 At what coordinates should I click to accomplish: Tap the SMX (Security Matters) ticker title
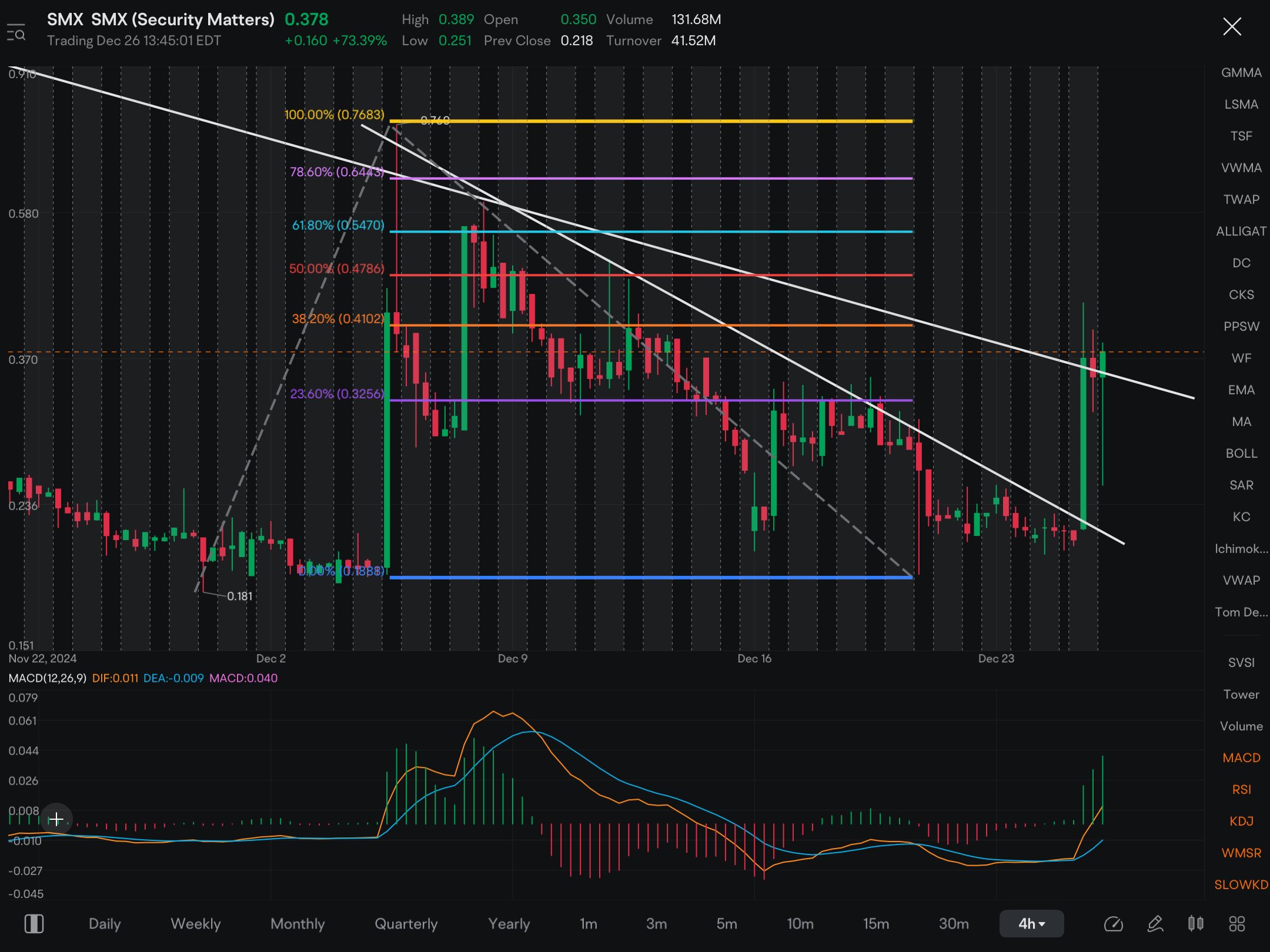(161, 19)
